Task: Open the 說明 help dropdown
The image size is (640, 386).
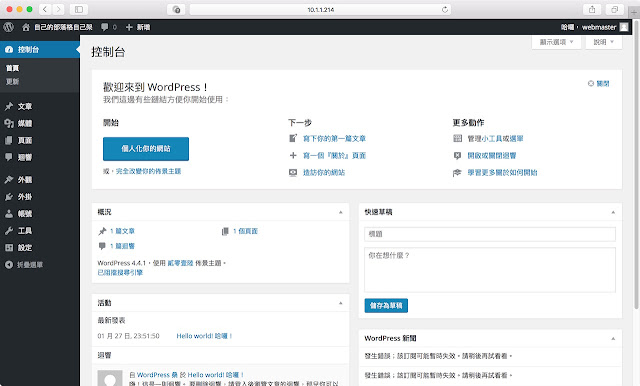Action: point(603,42)
